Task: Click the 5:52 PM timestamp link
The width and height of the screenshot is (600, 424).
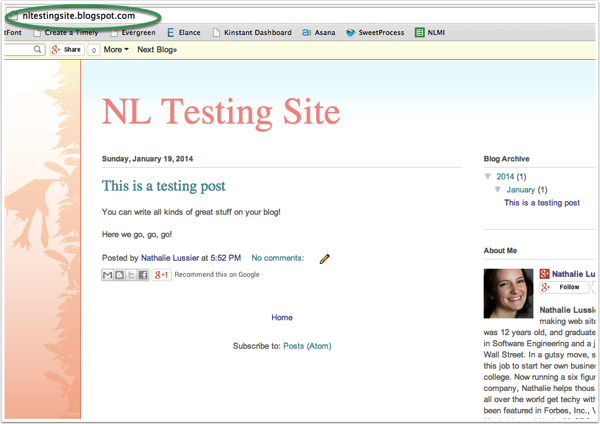Action: 225,258
